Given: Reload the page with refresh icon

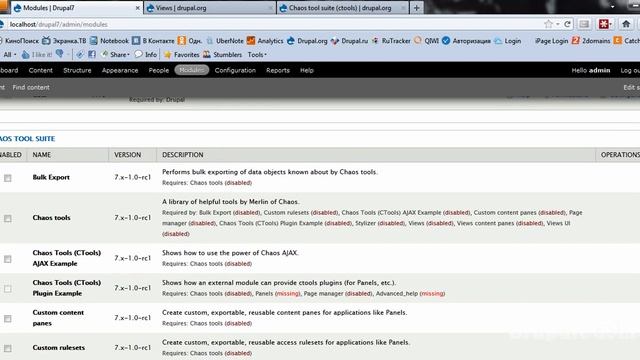Looking at the screenshot, I should tap(567, 24).
